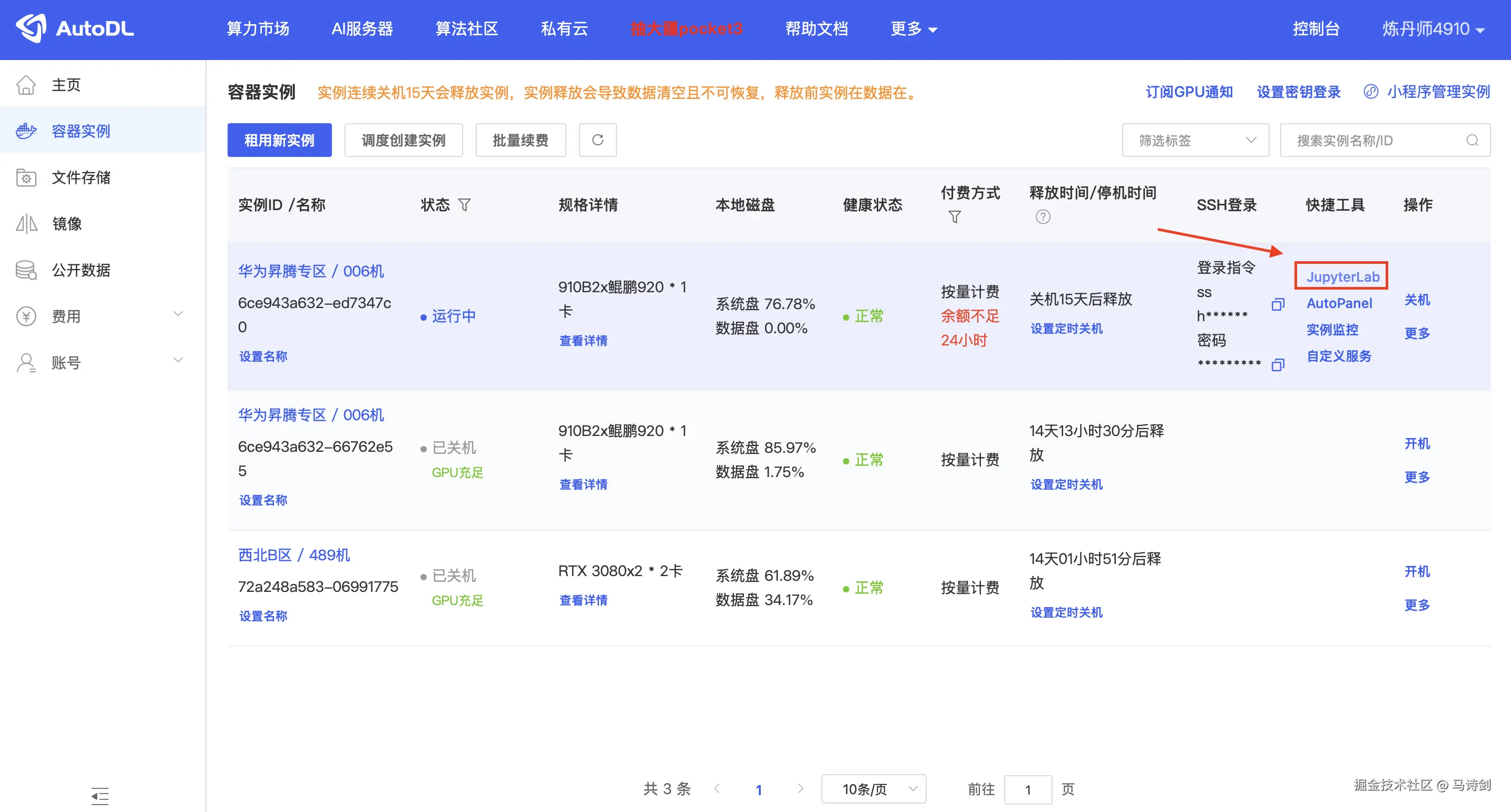This screenshot has height=812, width=1511.
Task: Open the 10条/页 page size dropdown
Action: click(x=874, y=789)
